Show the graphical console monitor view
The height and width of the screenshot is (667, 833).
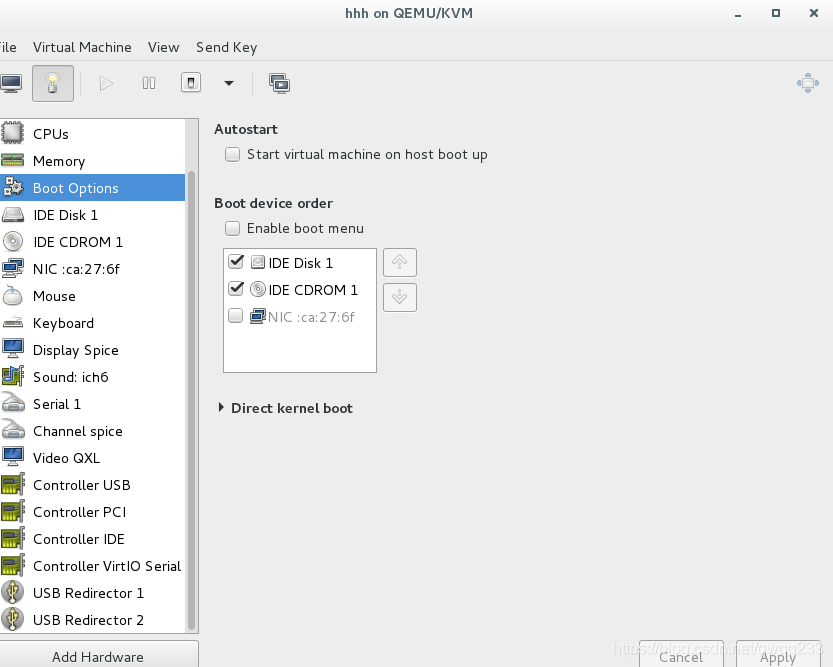coord(11,83)
